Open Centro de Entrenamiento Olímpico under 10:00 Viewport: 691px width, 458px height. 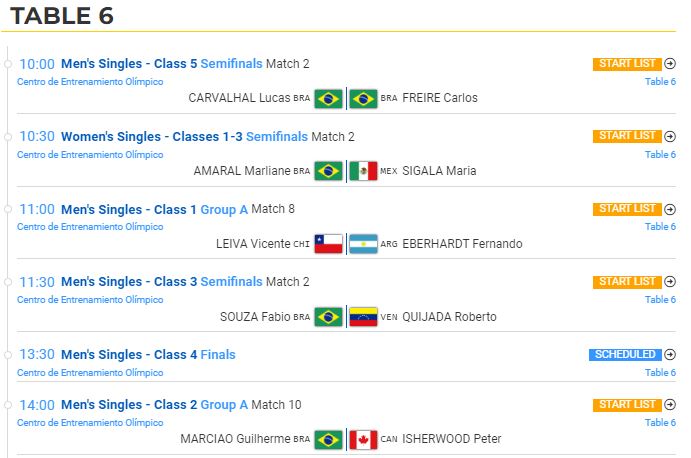(x=90, y=82)
